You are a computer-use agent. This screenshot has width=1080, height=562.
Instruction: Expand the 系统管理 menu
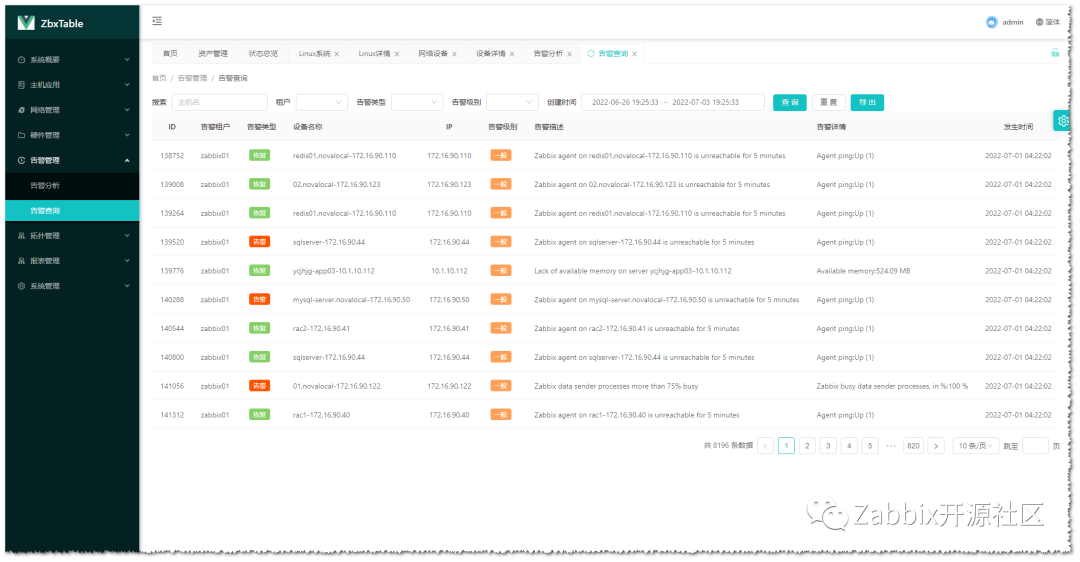(x=127, y=286)
